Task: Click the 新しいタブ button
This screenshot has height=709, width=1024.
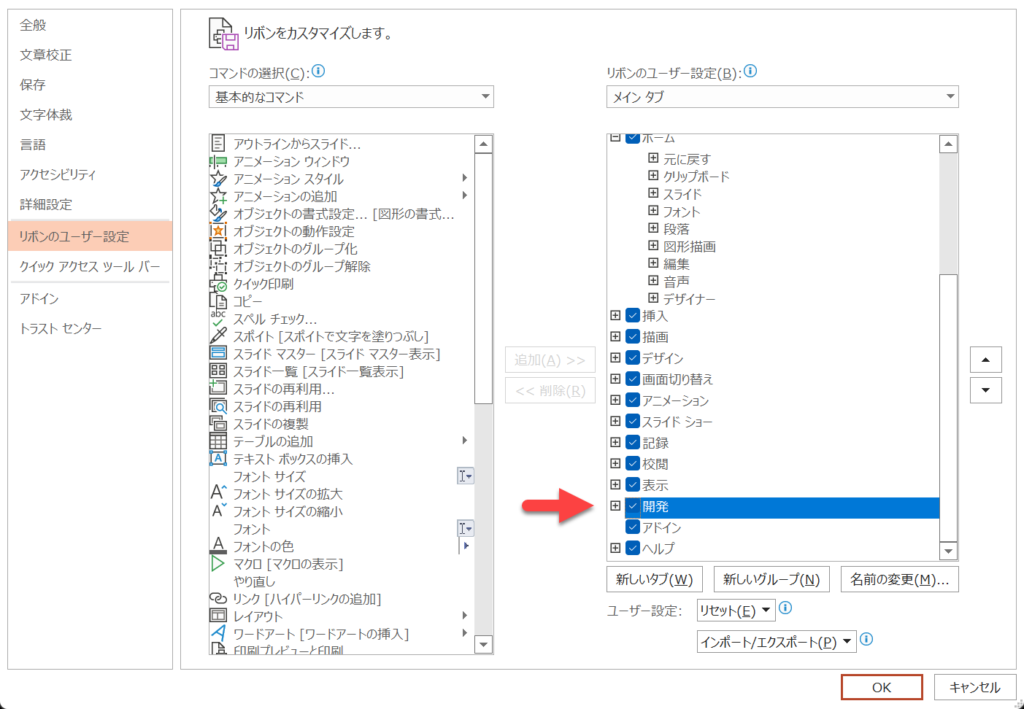Action: 655,579
